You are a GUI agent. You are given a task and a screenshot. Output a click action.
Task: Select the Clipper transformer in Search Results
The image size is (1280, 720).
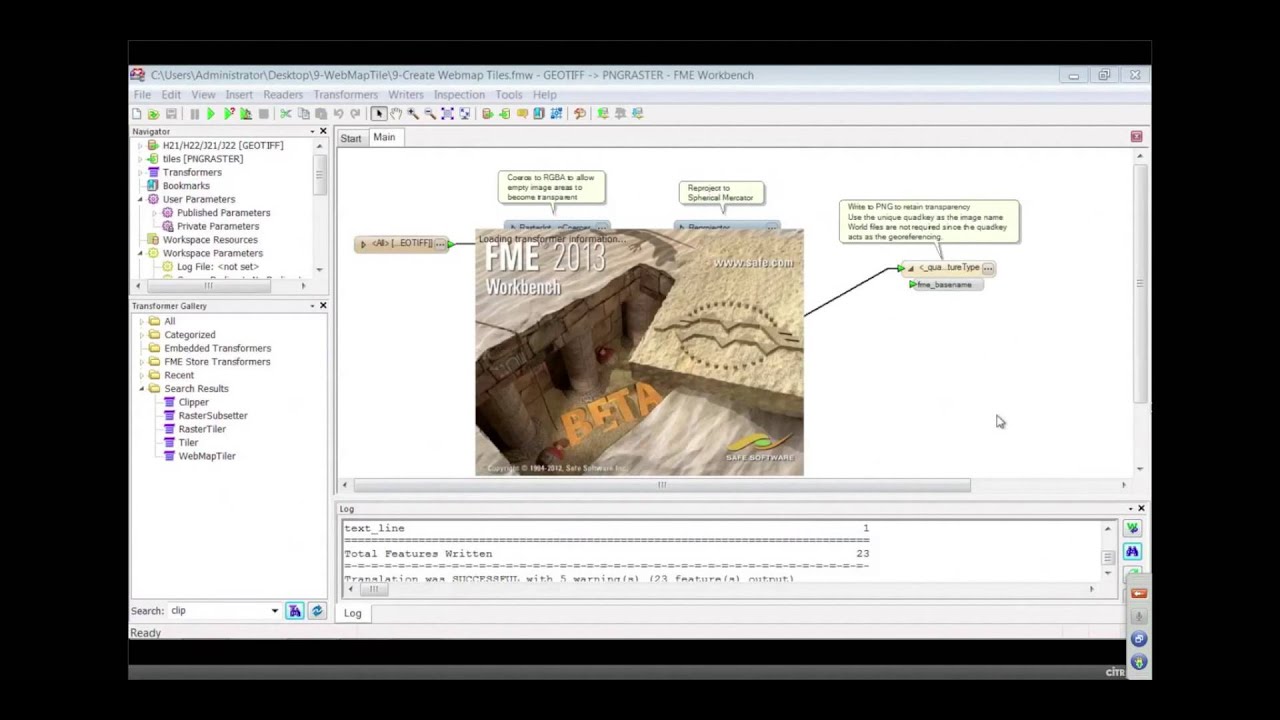pyautogui.click(x=193, y=402)
